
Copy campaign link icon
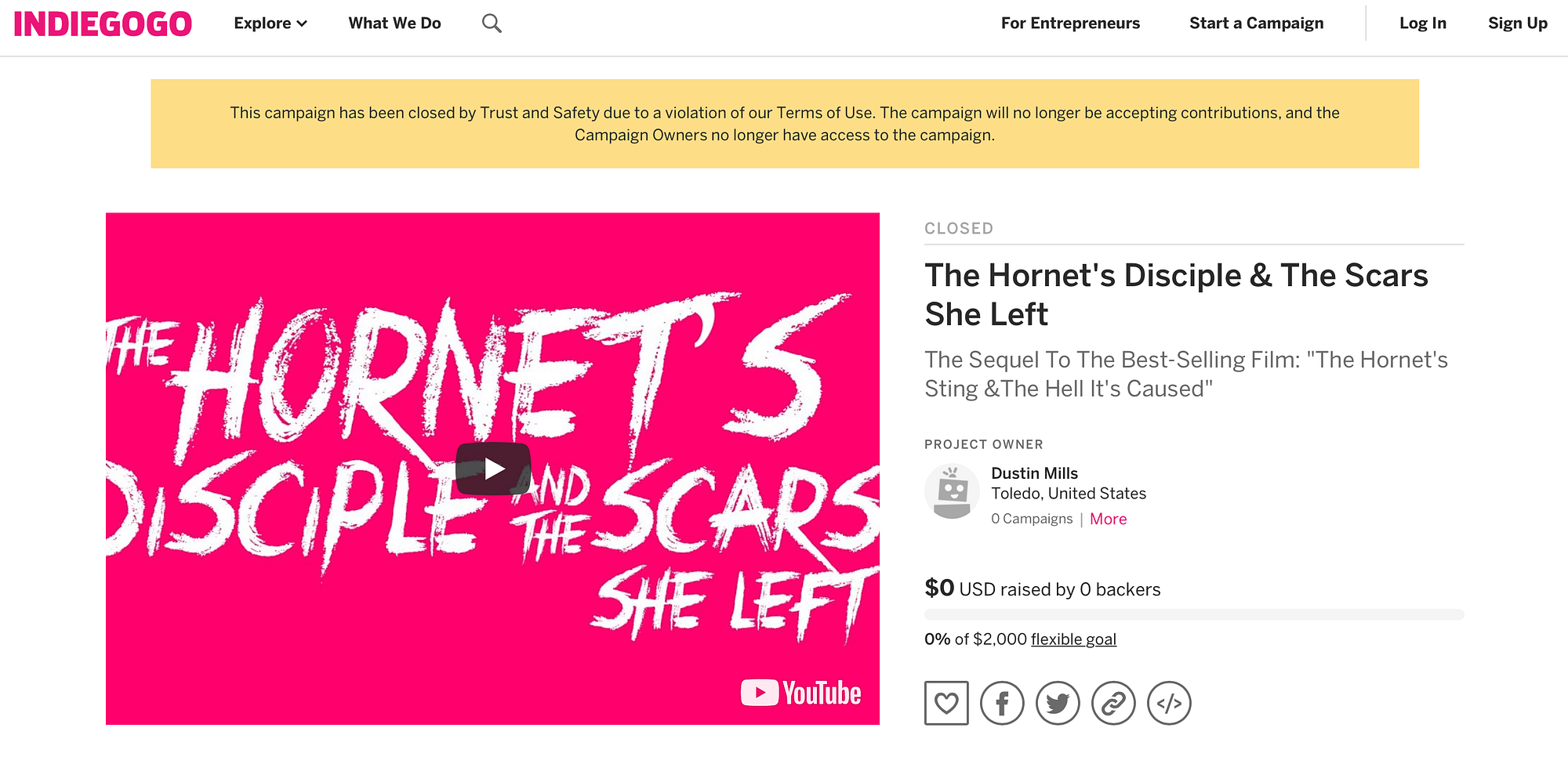click(x=1113, y=703)
